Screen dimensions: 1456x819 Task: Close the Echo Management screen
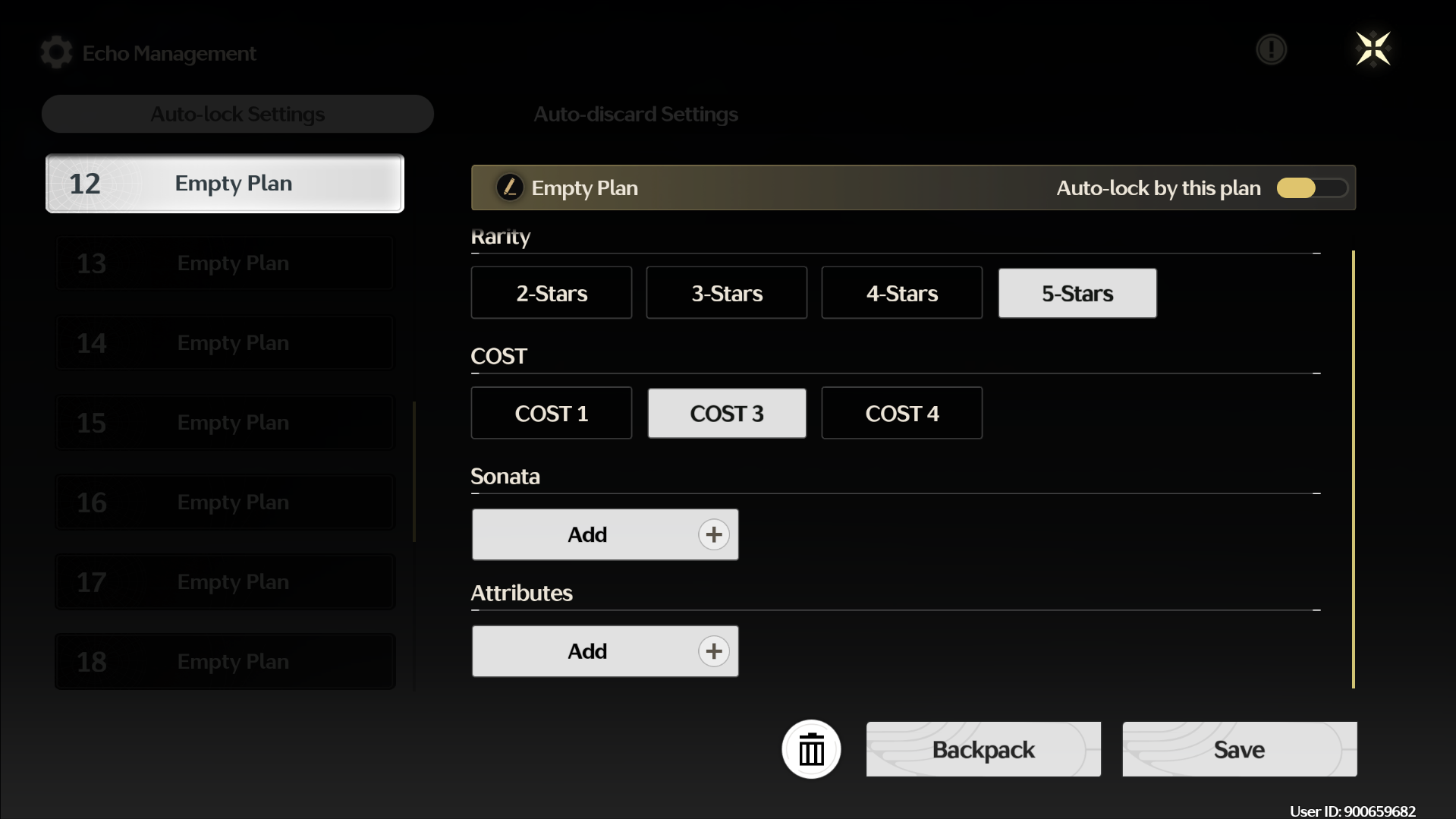click(x=1373, y=49)
